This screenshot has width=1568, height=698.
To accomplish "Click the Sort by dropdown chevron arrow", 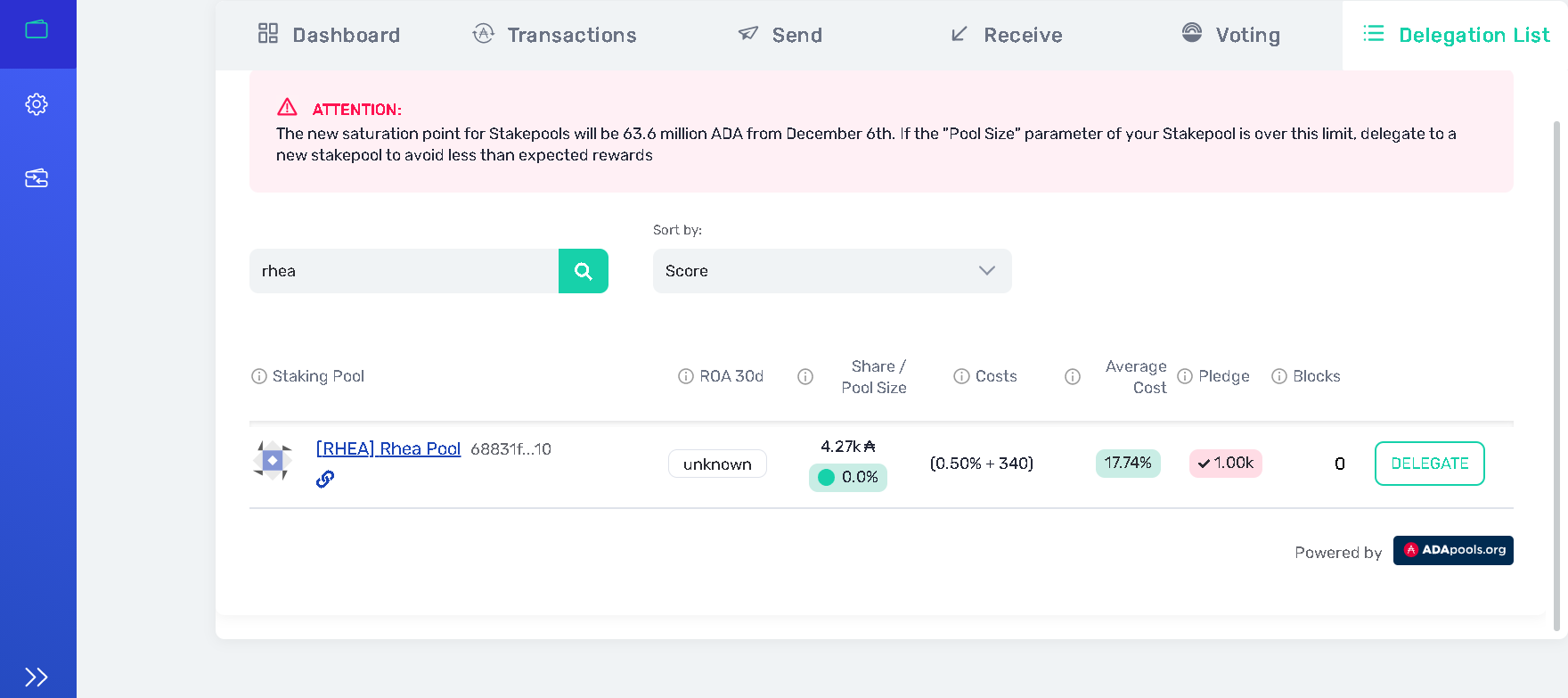I will pyautogui.click(x=986, y=271).
